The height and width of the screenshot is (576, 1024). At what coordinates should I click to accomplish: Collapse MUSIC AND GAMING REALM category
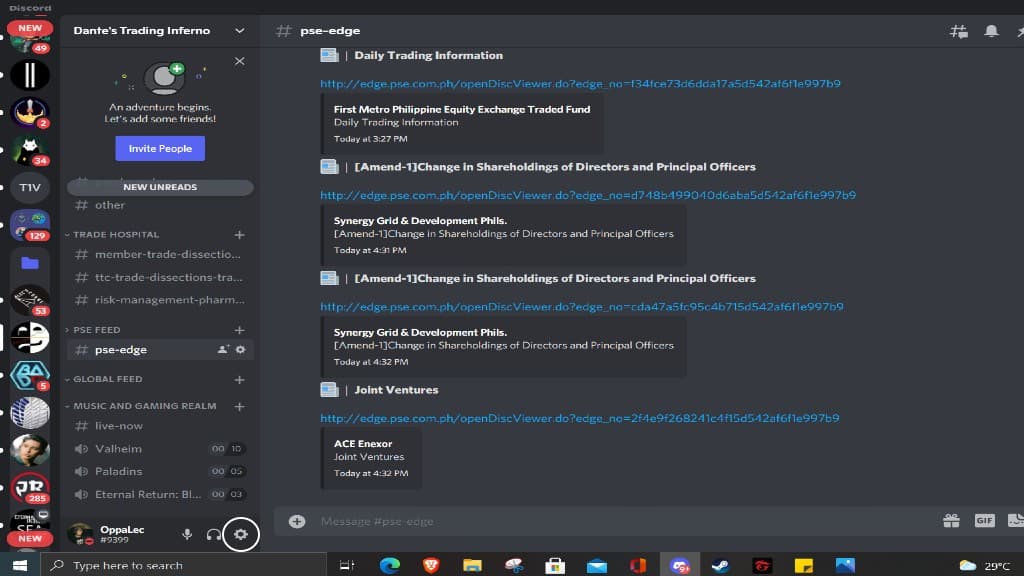coord(144,406)
